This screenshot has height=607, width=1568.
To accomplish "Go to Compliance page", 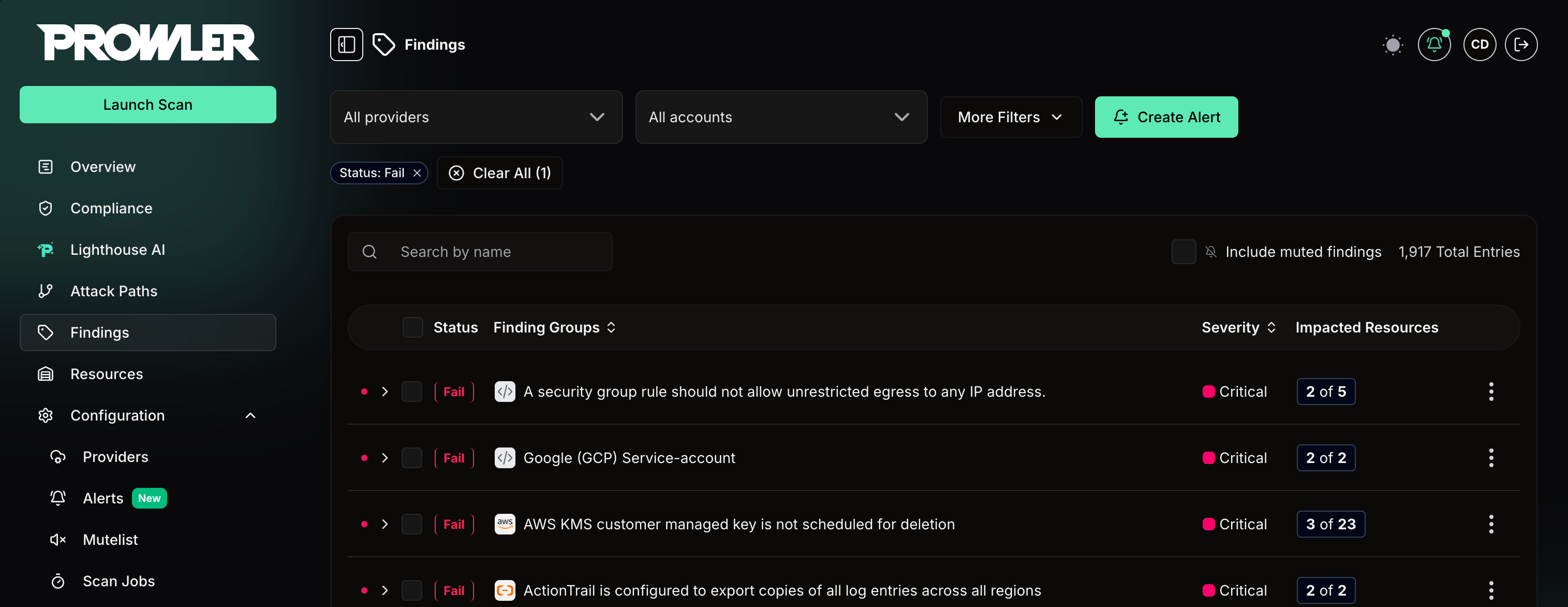I will [148, 208].
